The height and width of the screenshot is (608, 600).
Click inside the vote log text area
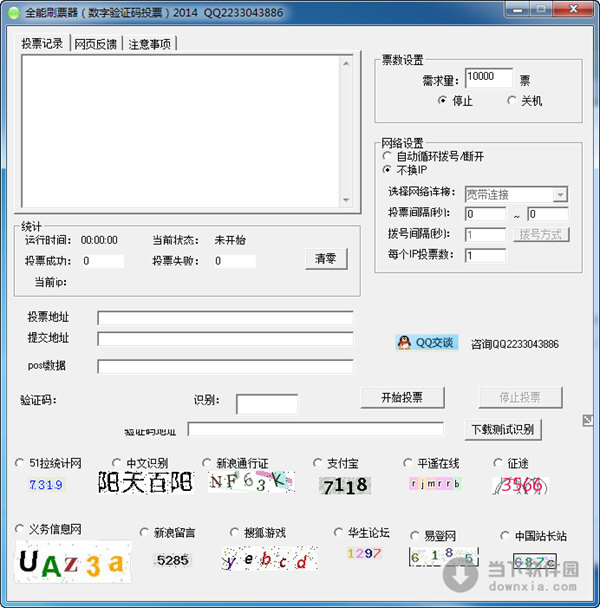[181, 132]
